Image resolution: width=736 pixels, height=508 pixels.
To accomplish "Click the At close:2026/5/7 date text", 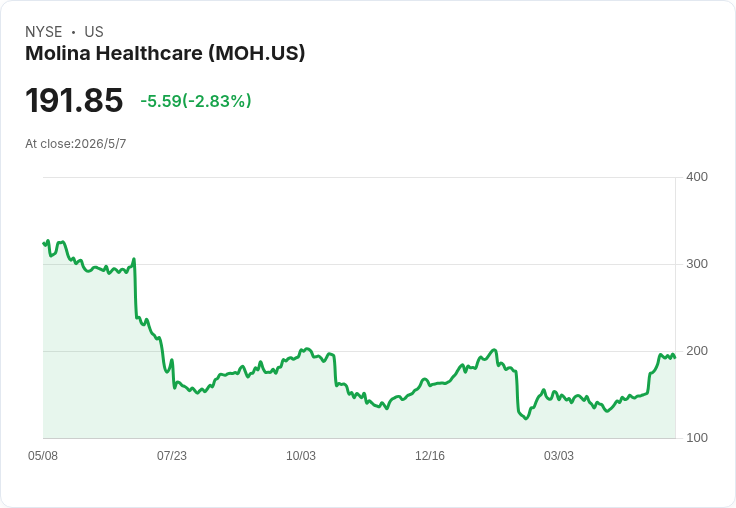I will pyautogui.click(x=76, y=144).
